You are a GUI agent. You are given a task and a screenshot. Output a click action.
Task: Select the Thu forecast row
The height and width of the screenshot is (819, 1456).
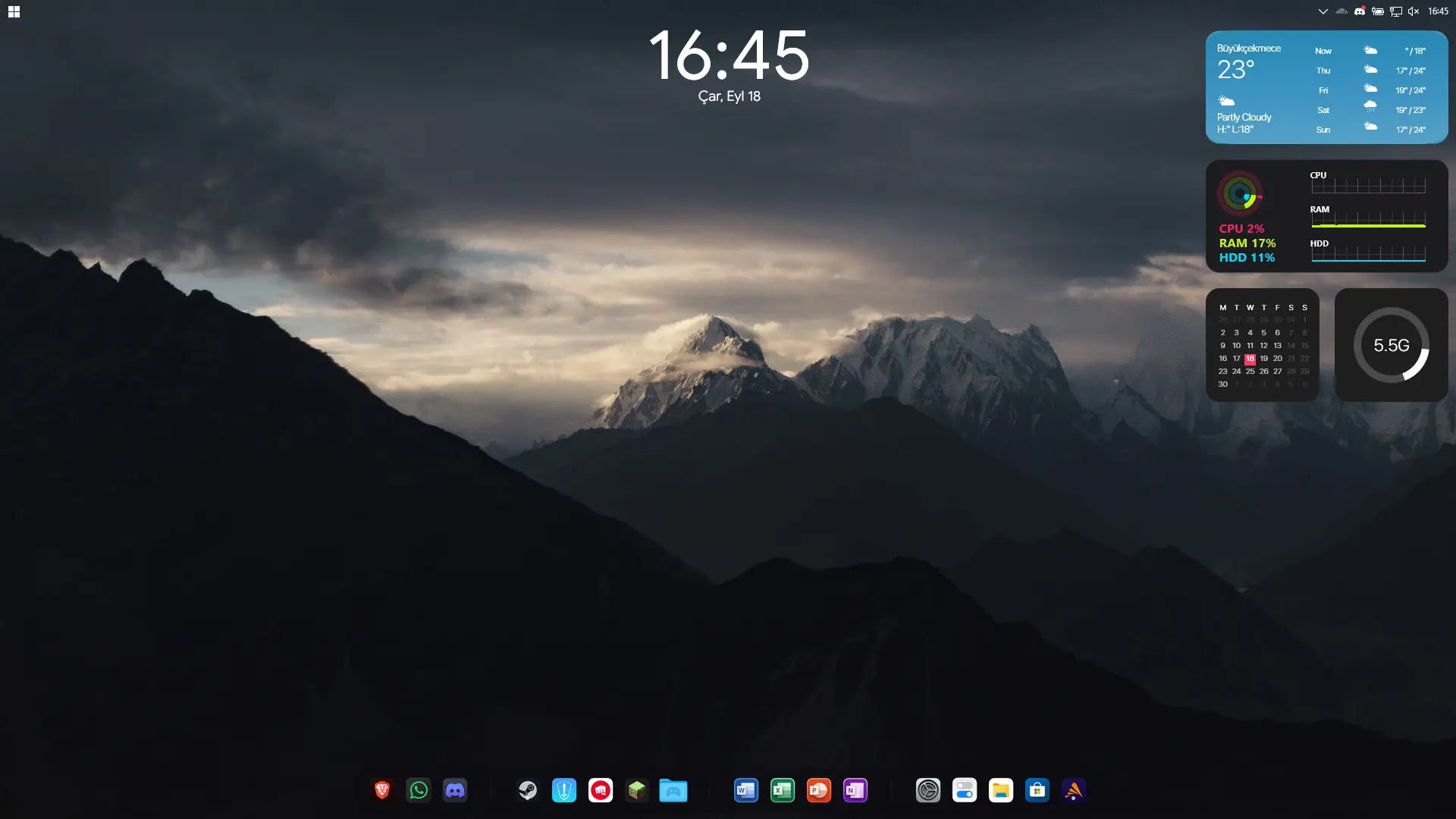pyautogui.click(x=1370, y=71)
